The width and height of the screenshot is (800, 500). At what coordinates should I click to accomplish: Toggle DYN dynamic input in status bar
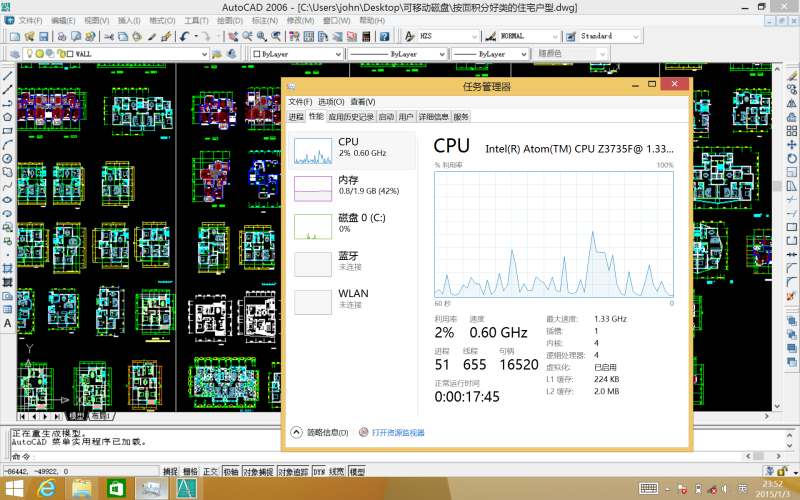click(x=319, y=471)
